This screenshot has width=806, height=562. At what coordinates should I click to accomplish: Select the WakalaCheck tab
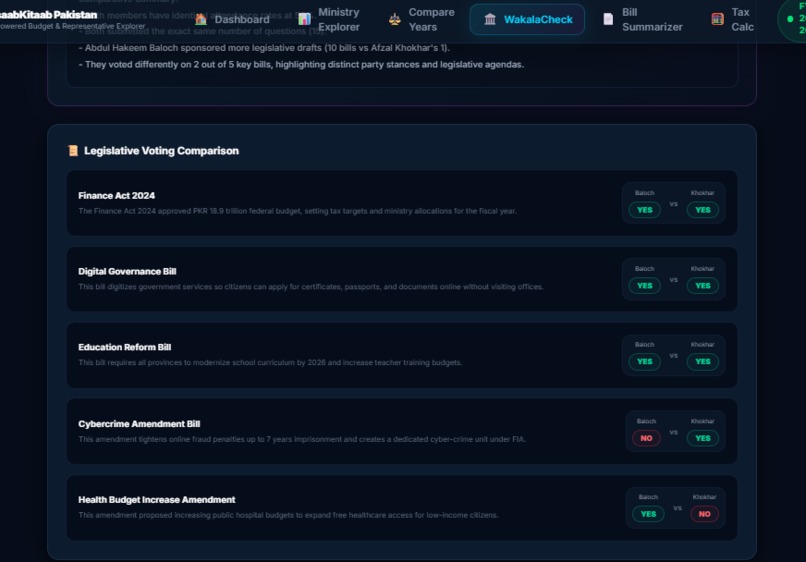pyautogui.click(x=527, y=20)
